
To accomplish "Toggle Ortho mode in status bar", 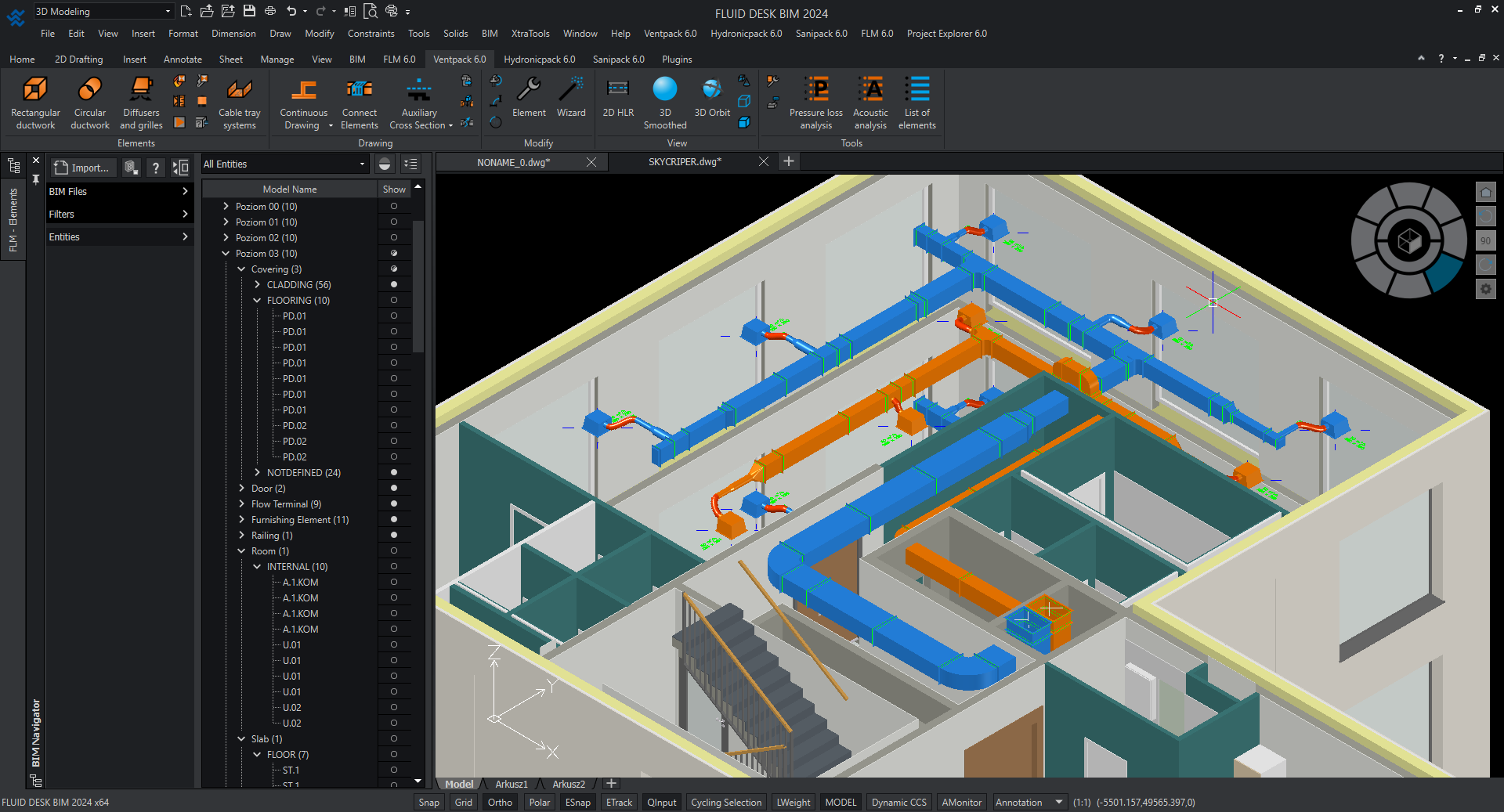I will pyautogui.click(x=500, y=803).
